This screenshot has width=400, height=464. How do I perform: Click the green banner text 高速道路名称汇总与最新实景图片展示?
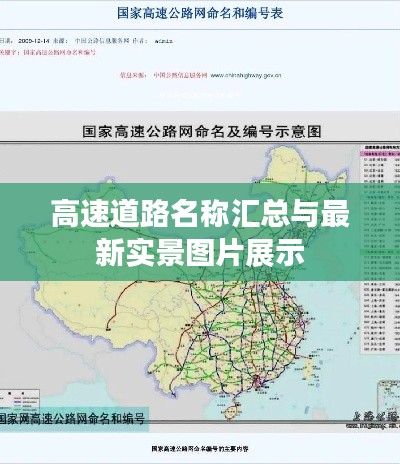point(200,231)
